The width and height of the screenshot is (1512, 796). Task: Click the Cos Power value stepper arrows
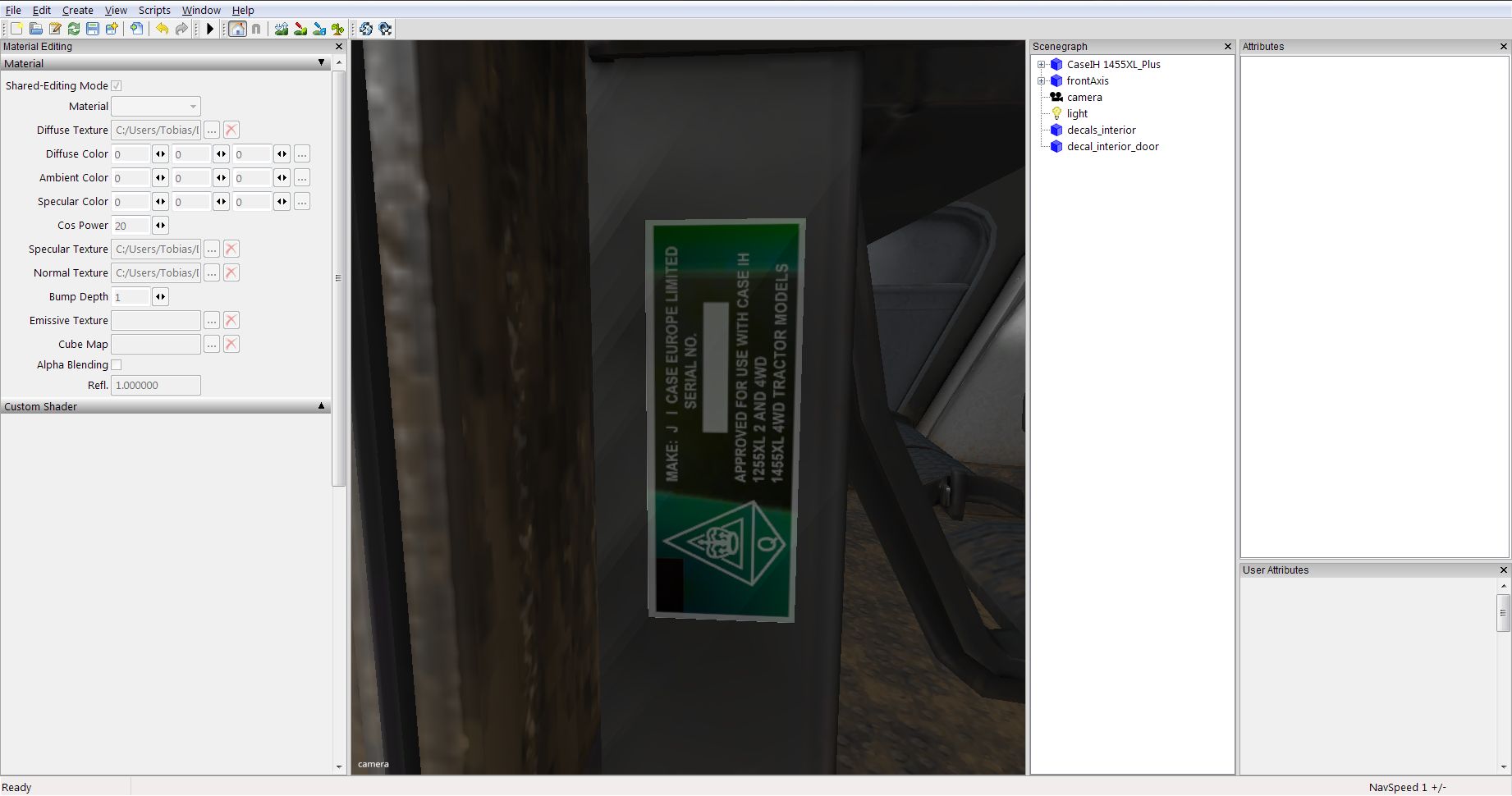tap(160, 225)
